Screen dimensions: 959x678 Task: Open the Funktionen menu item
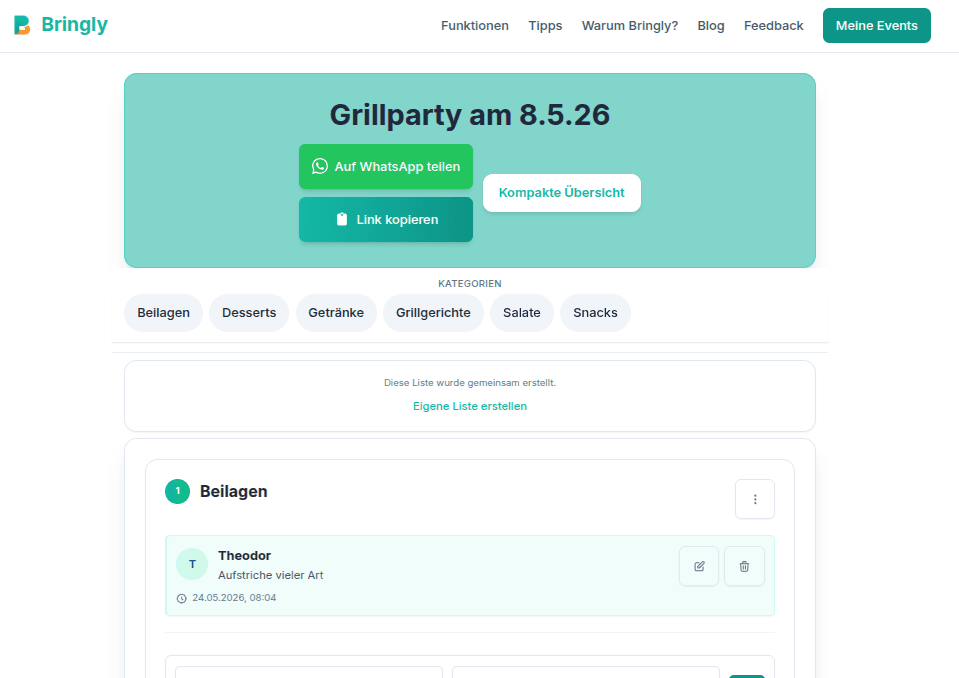click(x=475, y=26)
